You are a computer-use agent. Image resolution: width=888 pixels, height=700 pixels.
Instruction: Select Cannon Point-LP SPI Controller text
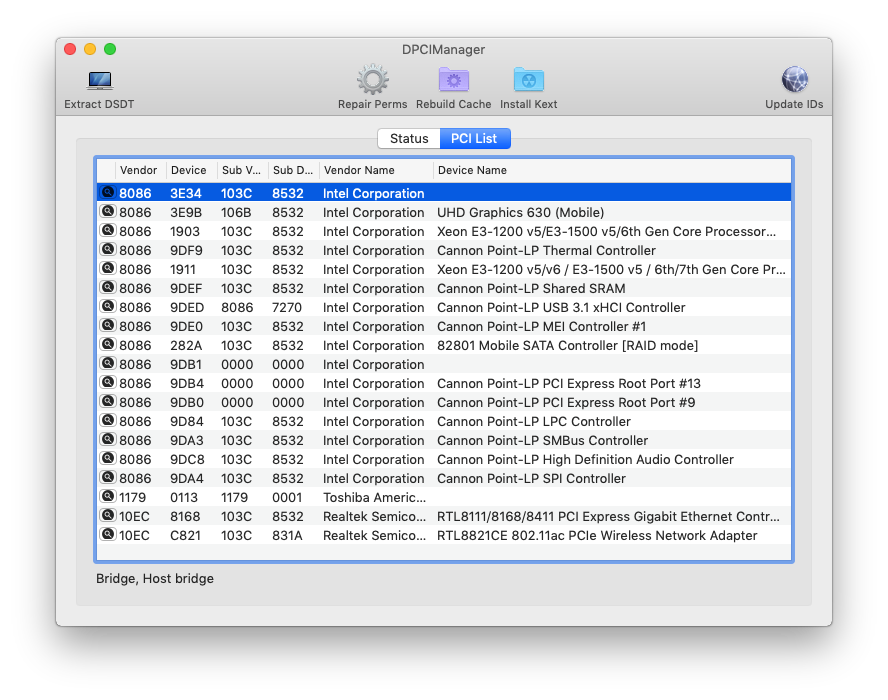pyautogui.click(x=531, y=479)
